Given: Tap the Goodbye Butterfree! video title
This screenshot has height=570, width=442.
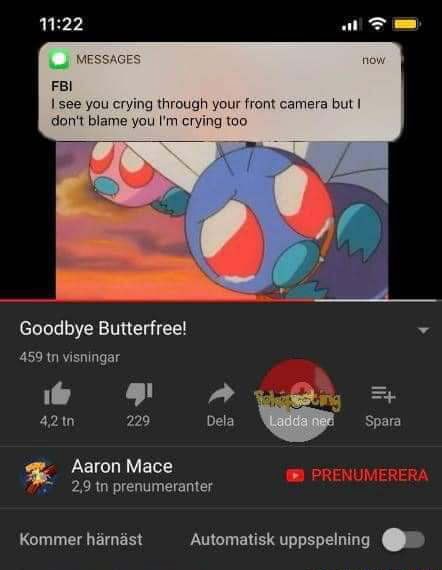Looking at the screenshot, I should (x=103, y=329).
